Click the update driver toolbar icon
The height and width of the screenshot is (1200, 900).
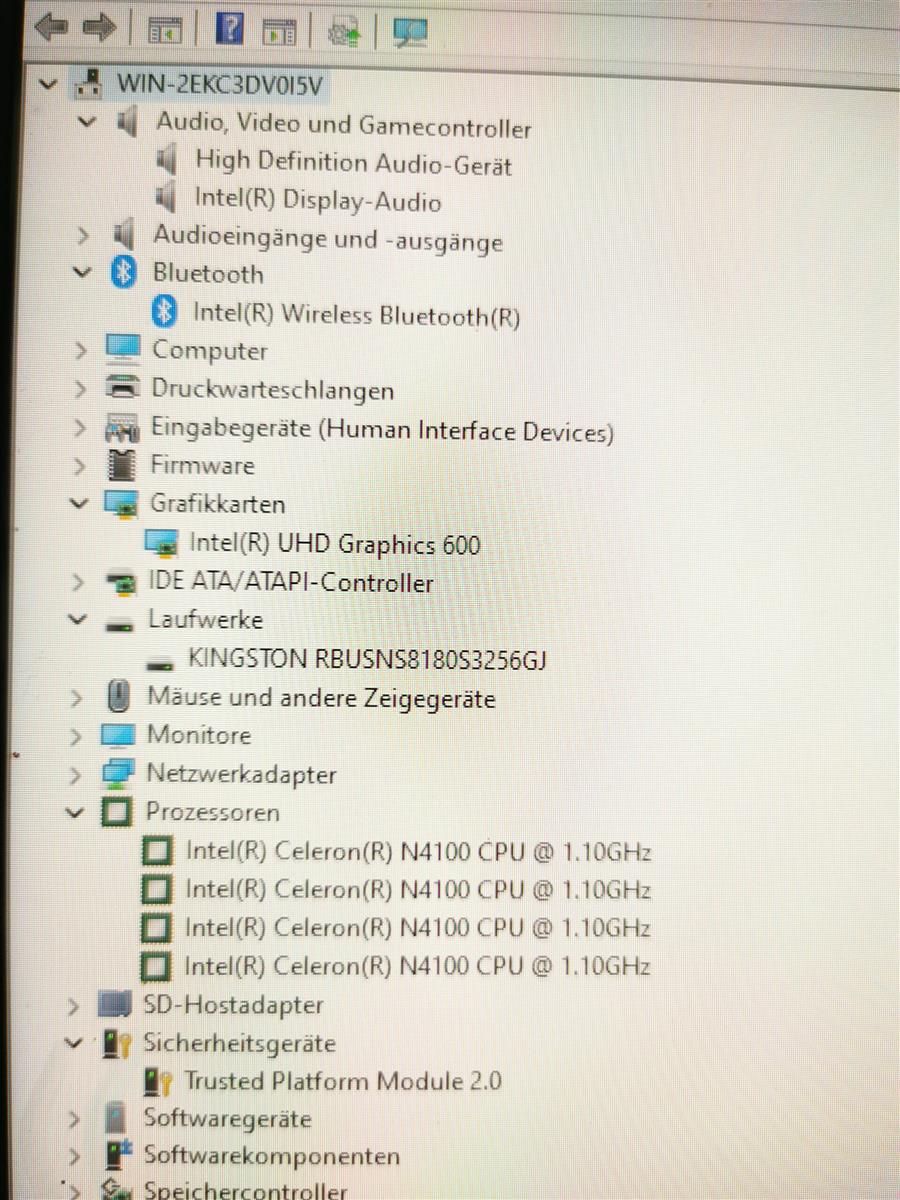click(x=346, y=33)
